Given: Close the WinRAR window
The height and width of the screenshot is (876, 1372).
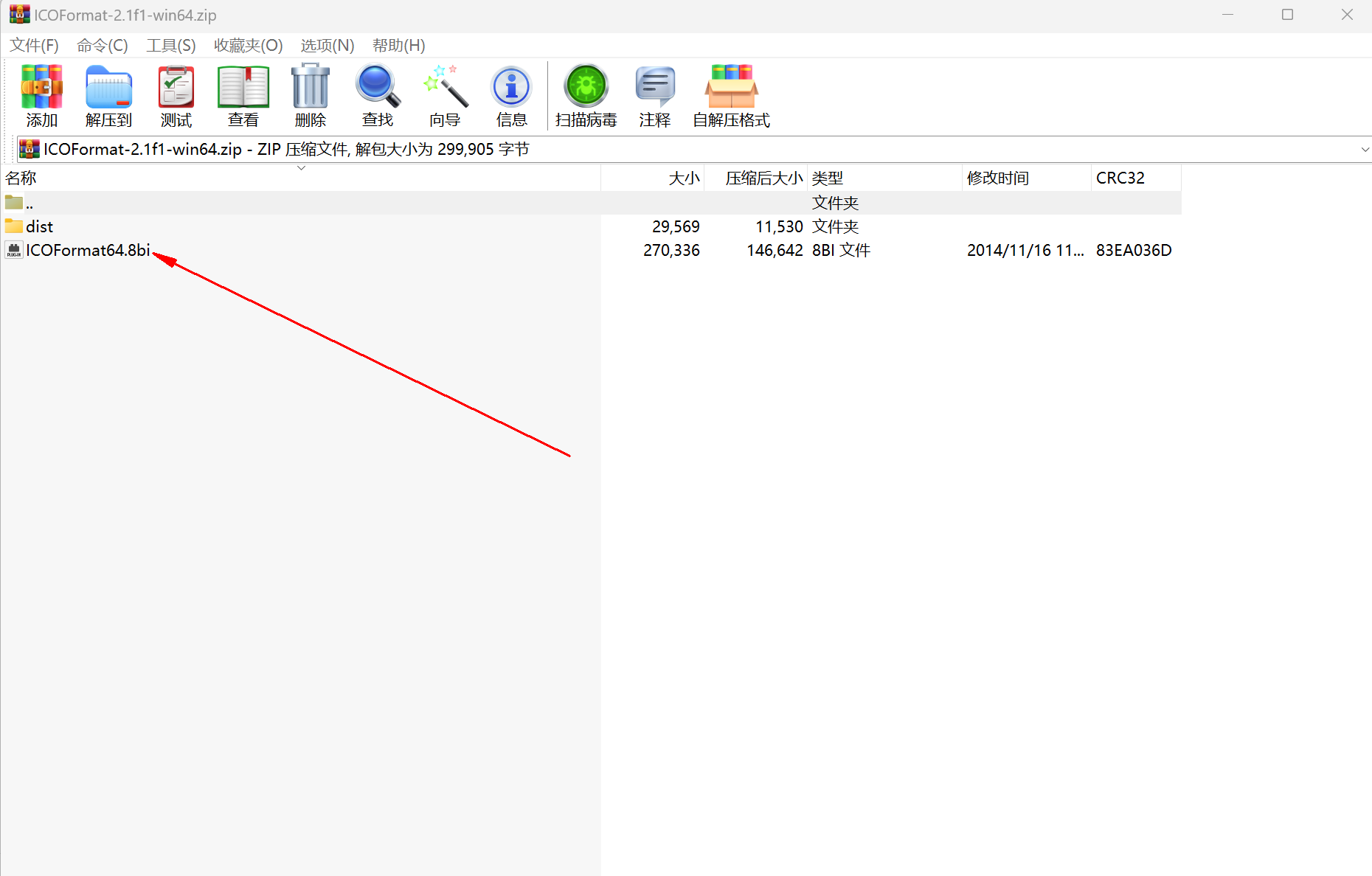Looking at the screenshot, I should click(1347, 15).
